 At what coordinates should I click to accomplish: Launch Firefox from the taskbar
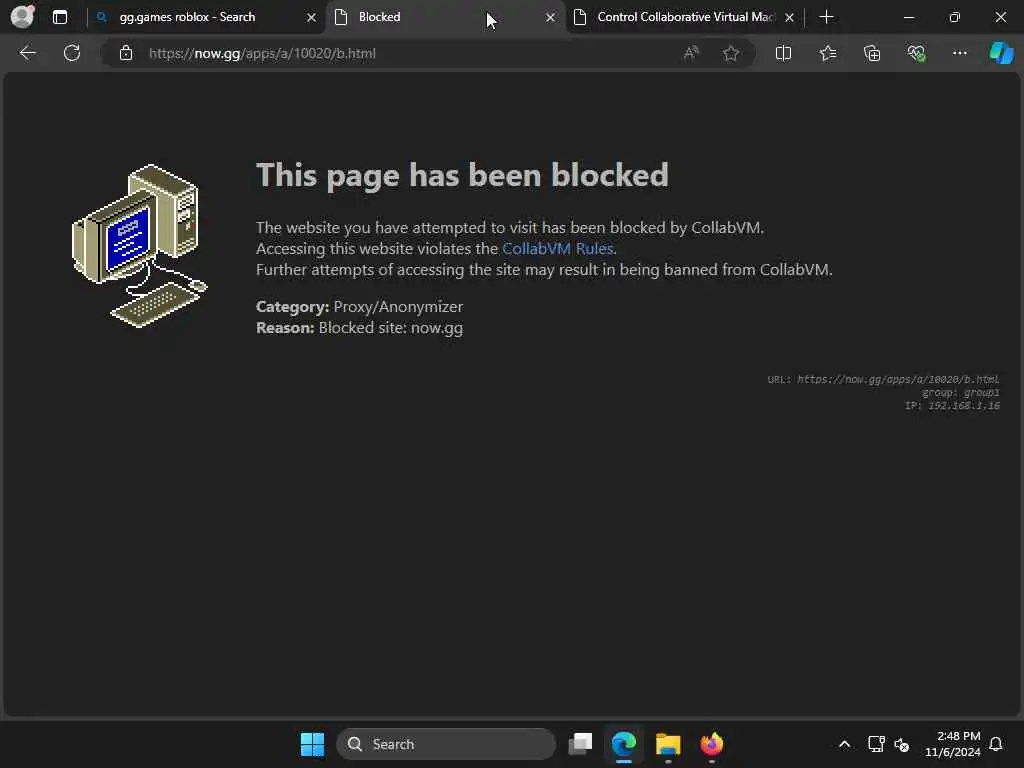point(712,744)
